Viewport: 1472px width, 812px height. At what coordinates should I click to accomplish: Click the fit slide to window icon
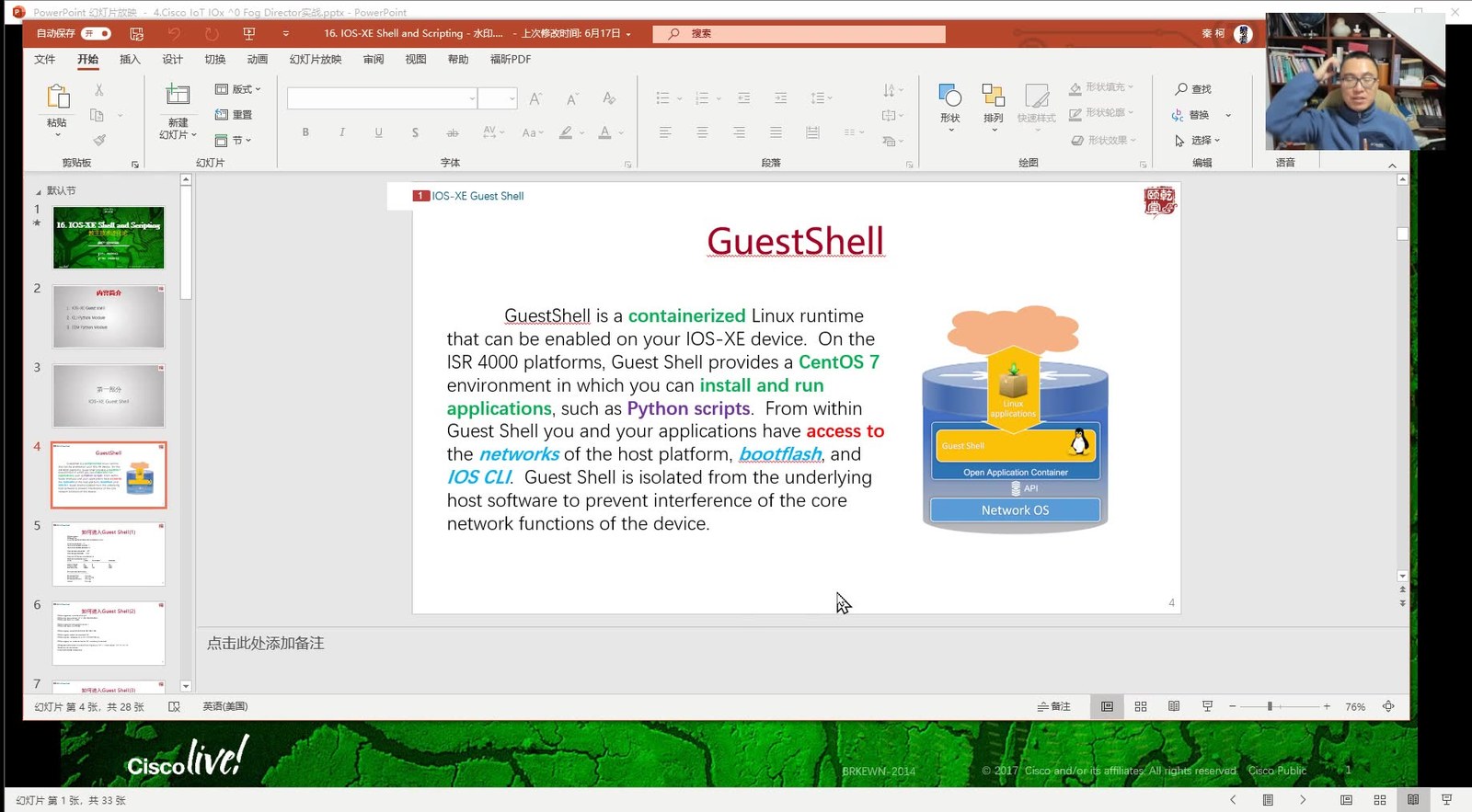[1388, 706]
